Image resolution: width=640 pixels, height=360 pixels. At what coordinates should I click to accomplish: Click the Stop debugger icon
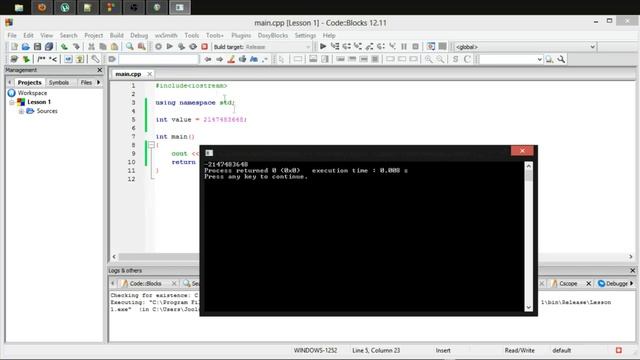[x=416, y=47]
